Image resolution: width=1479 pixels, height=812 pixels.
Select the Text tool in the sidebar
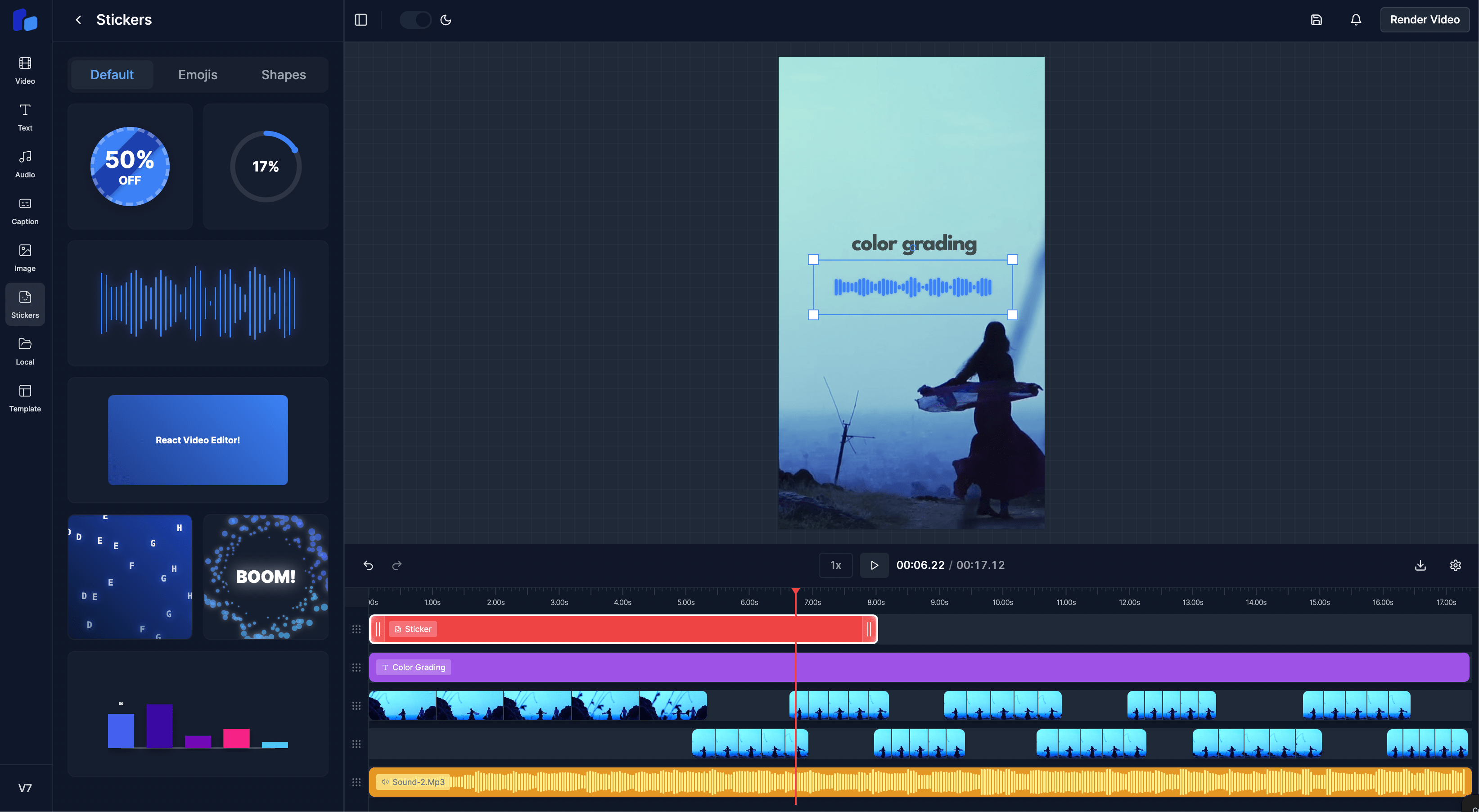[x=25, y=117]
